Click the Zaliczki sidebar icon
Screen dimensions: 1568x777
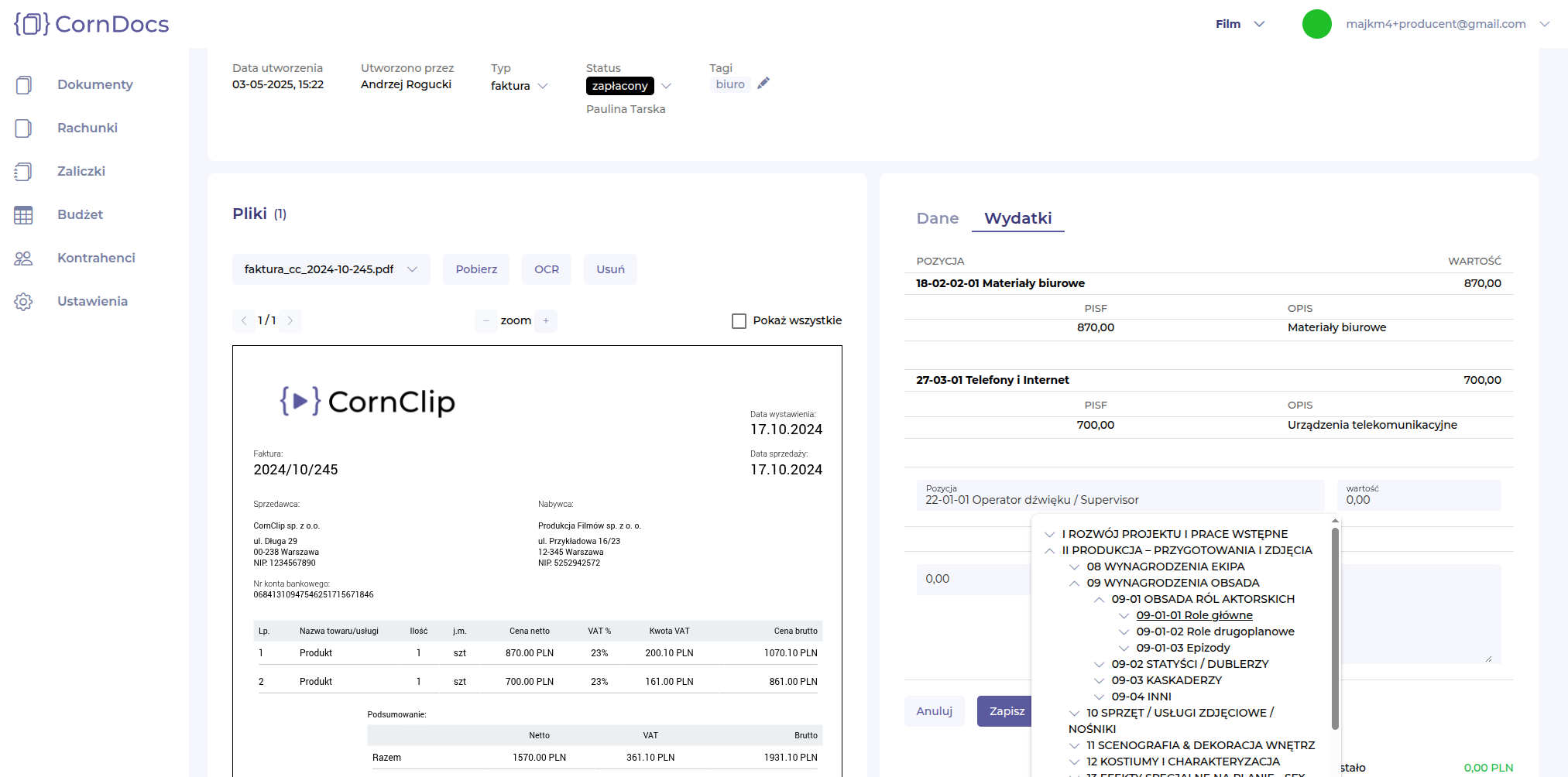(x=24, y=171)
